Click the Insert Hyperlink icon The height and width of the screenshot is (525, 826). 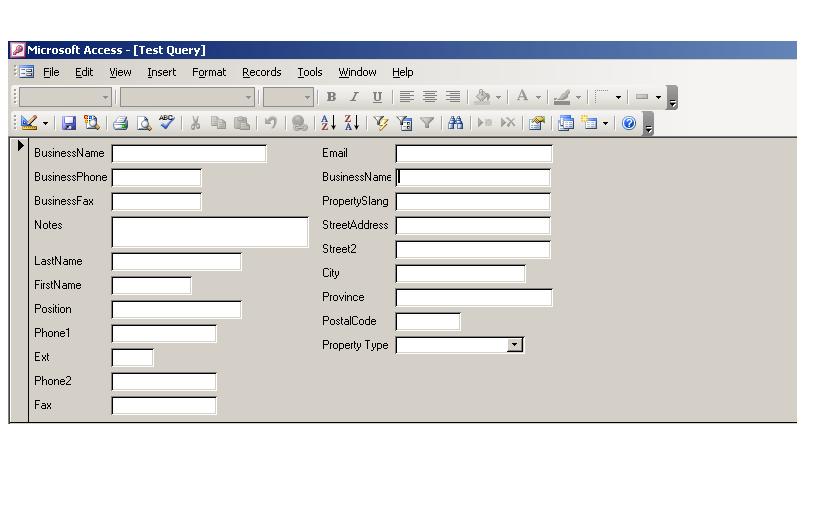300,123
